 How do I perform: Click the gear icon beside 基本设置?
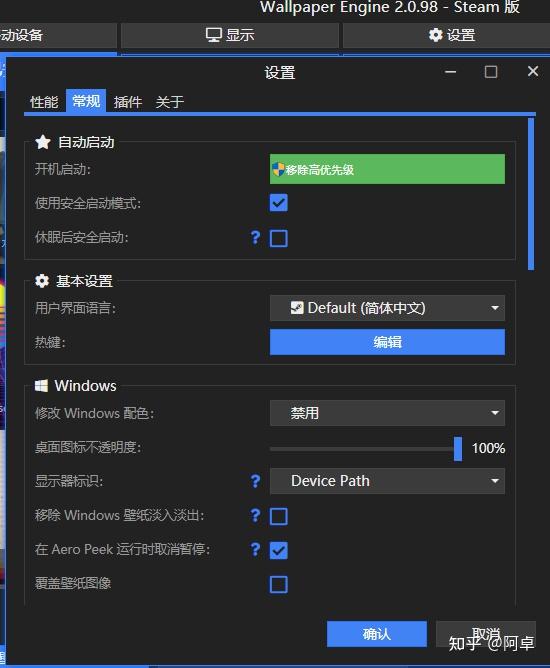[42, 281]
